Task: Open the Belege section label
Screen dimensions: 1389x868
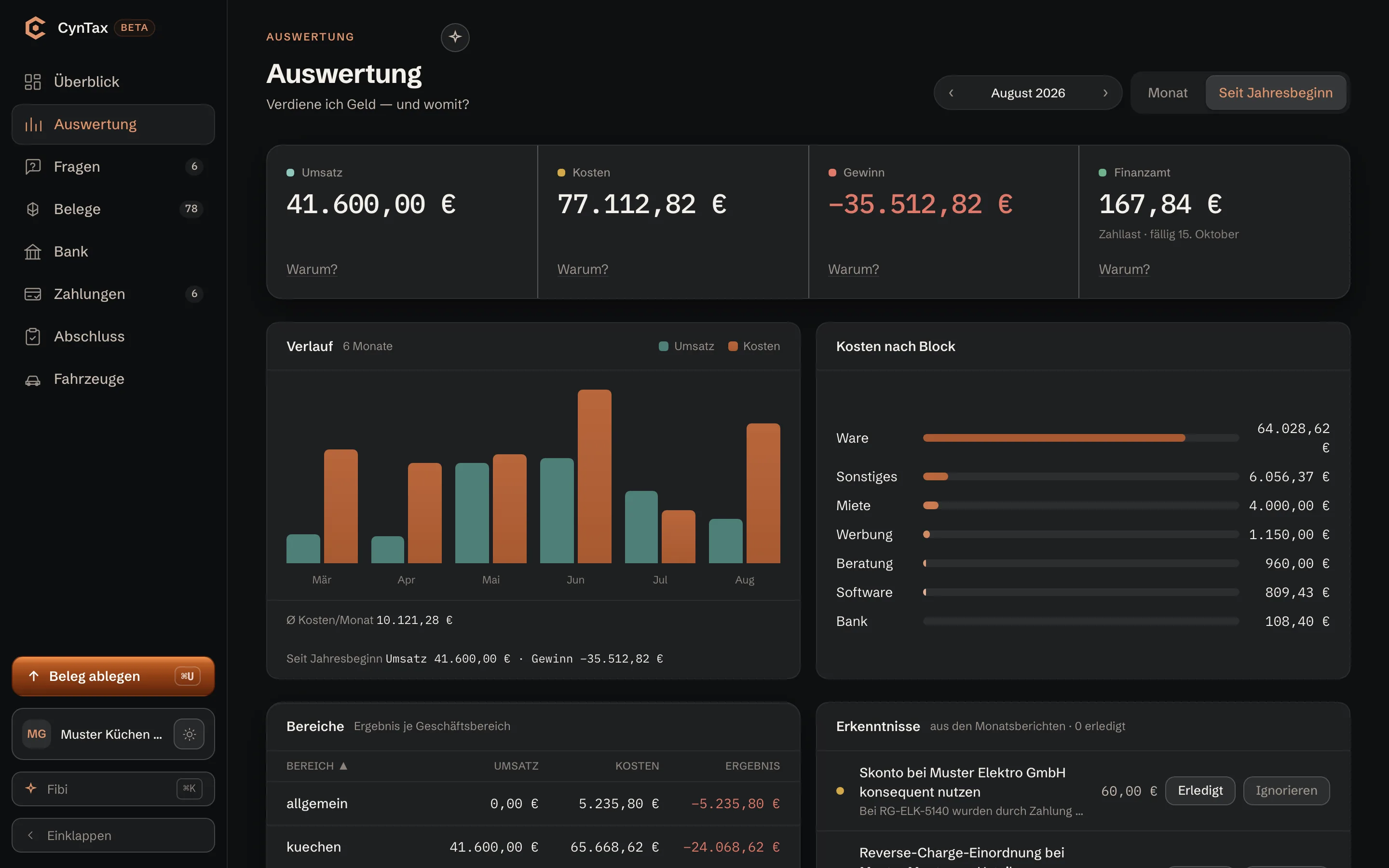Action: [x=77, y=209]
